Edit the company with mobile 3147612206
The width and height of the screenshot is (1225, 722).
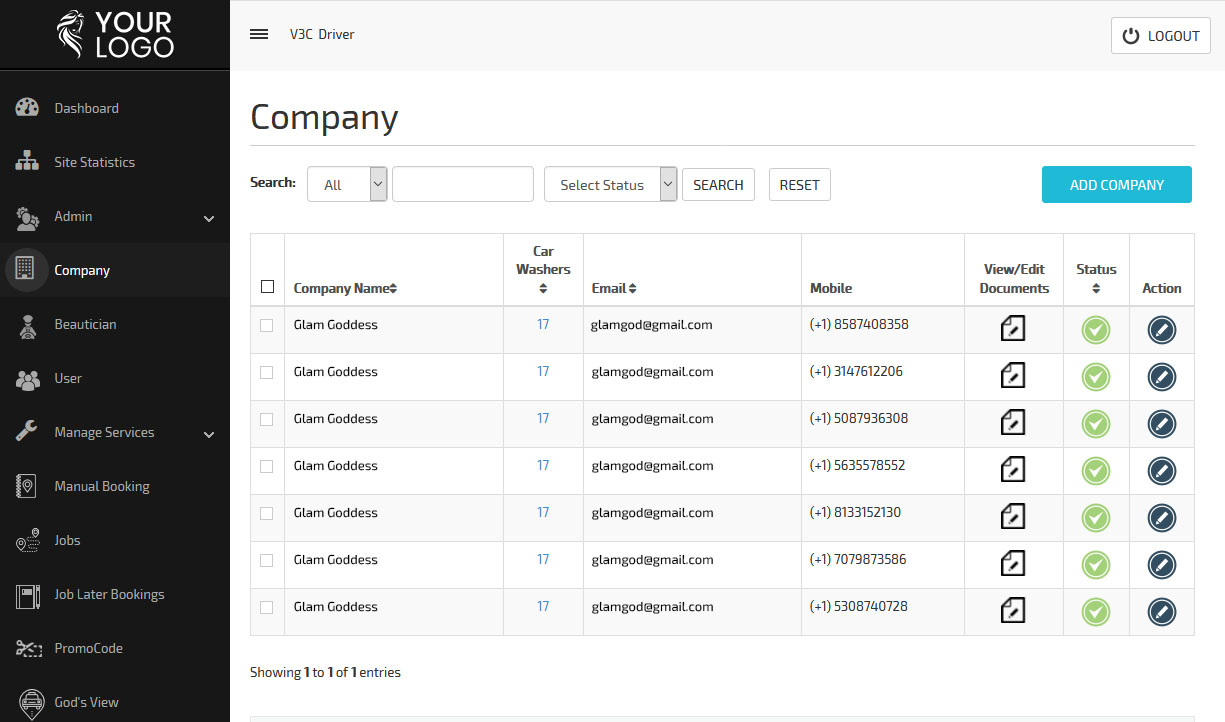[x=1162, y=377]
